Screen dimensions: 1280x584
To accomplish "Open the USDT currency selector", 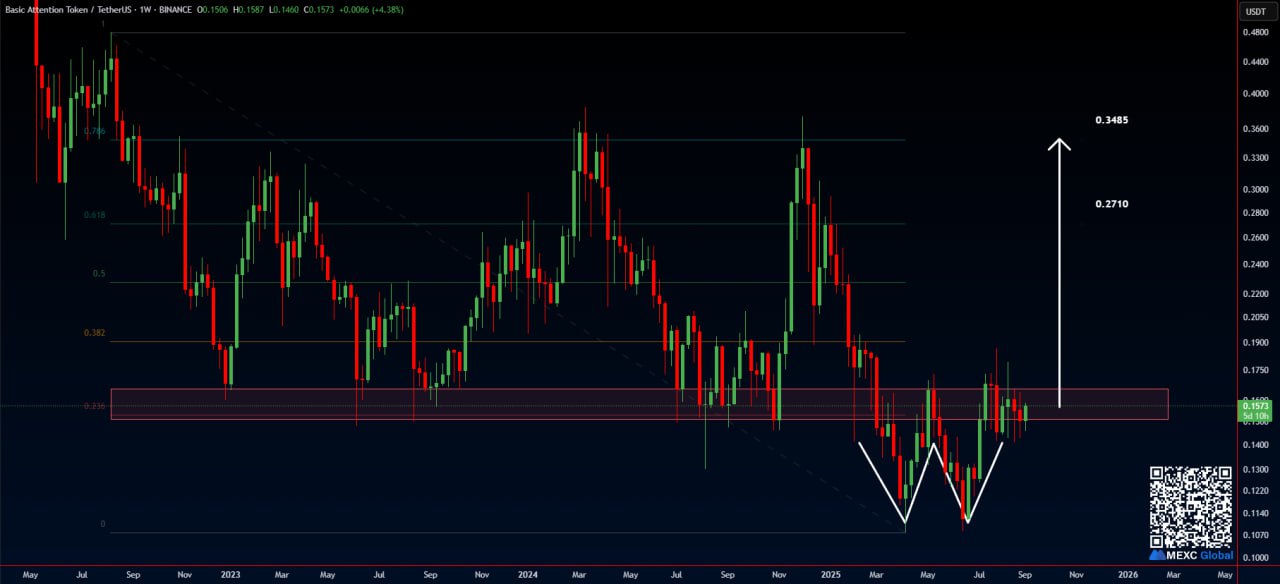I will [1254, 12].
